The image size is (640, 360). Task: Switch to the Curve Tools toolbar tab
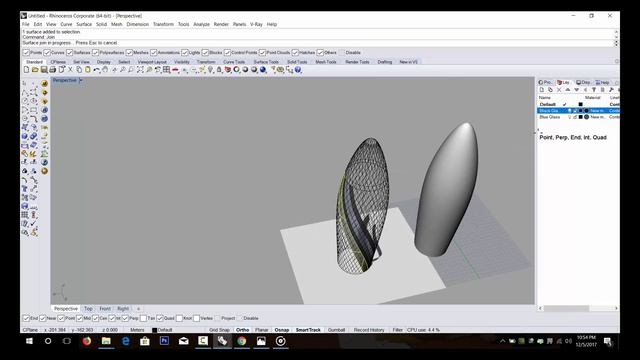[234, 62]
